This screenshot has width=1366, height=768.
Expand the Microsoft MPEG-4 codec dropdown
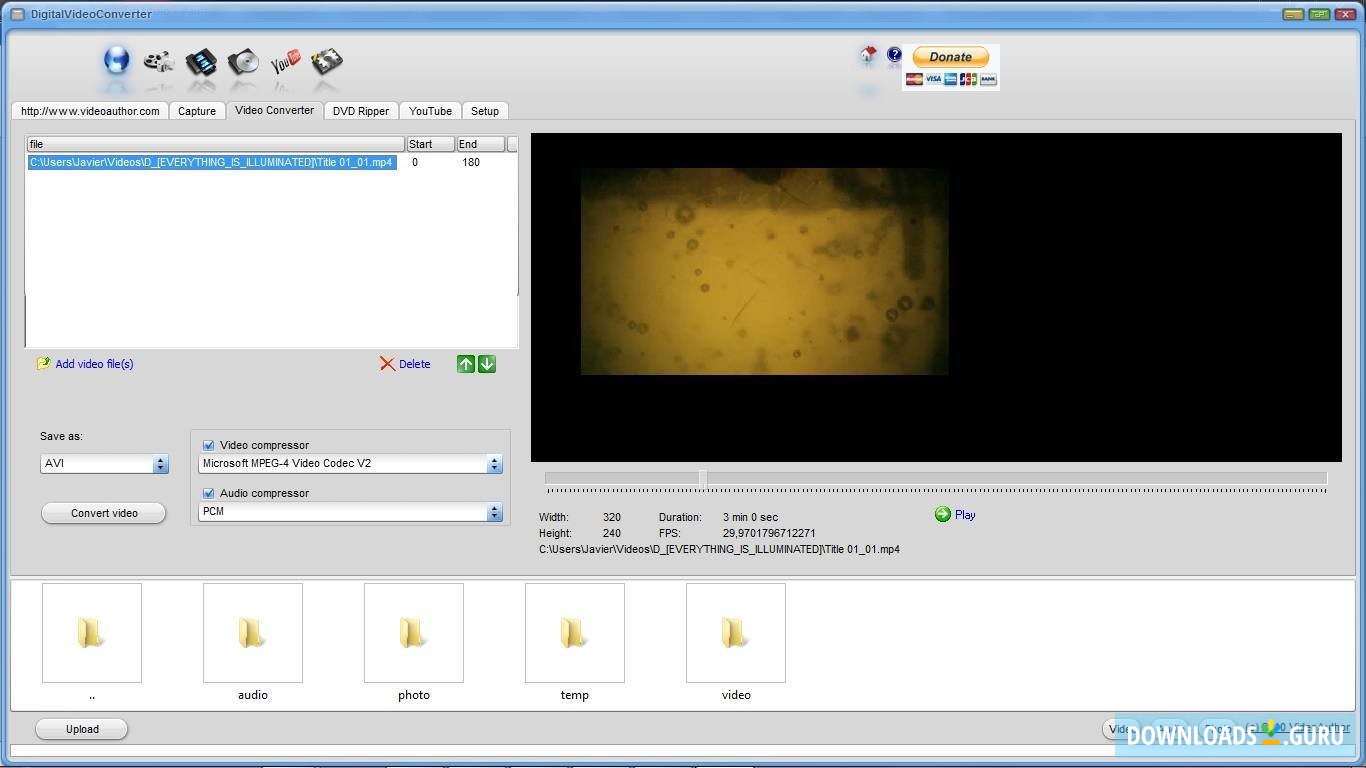[x=493, y=463]
